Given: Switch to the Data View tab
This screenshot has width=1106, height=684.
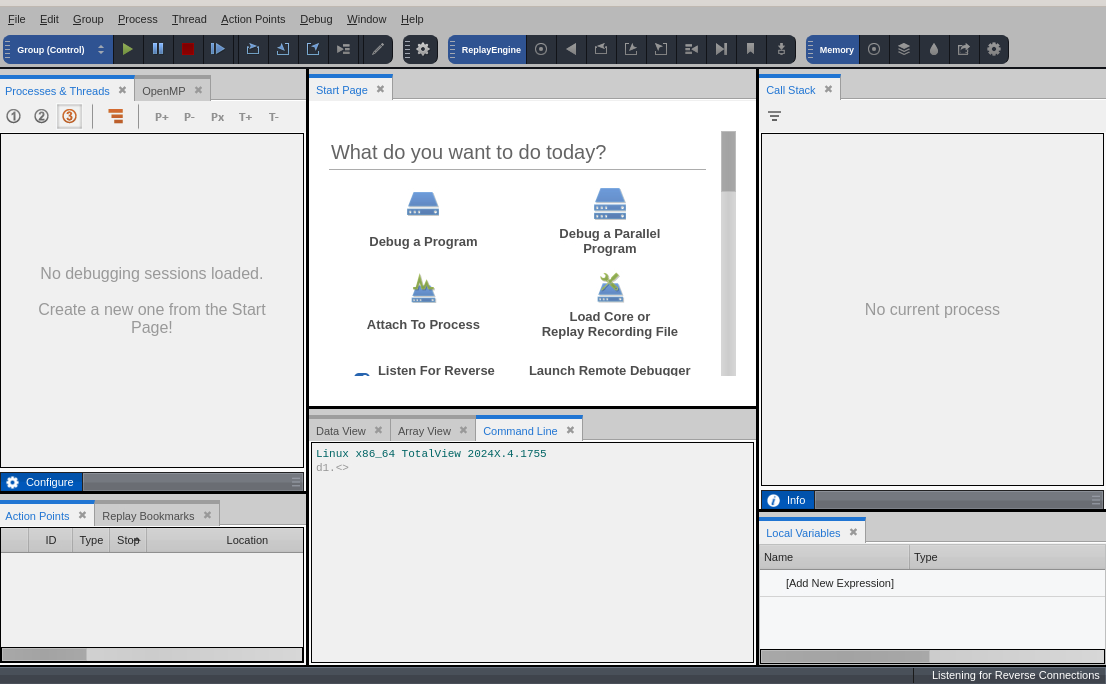Looking at the screenshot, I should point(341,431).
